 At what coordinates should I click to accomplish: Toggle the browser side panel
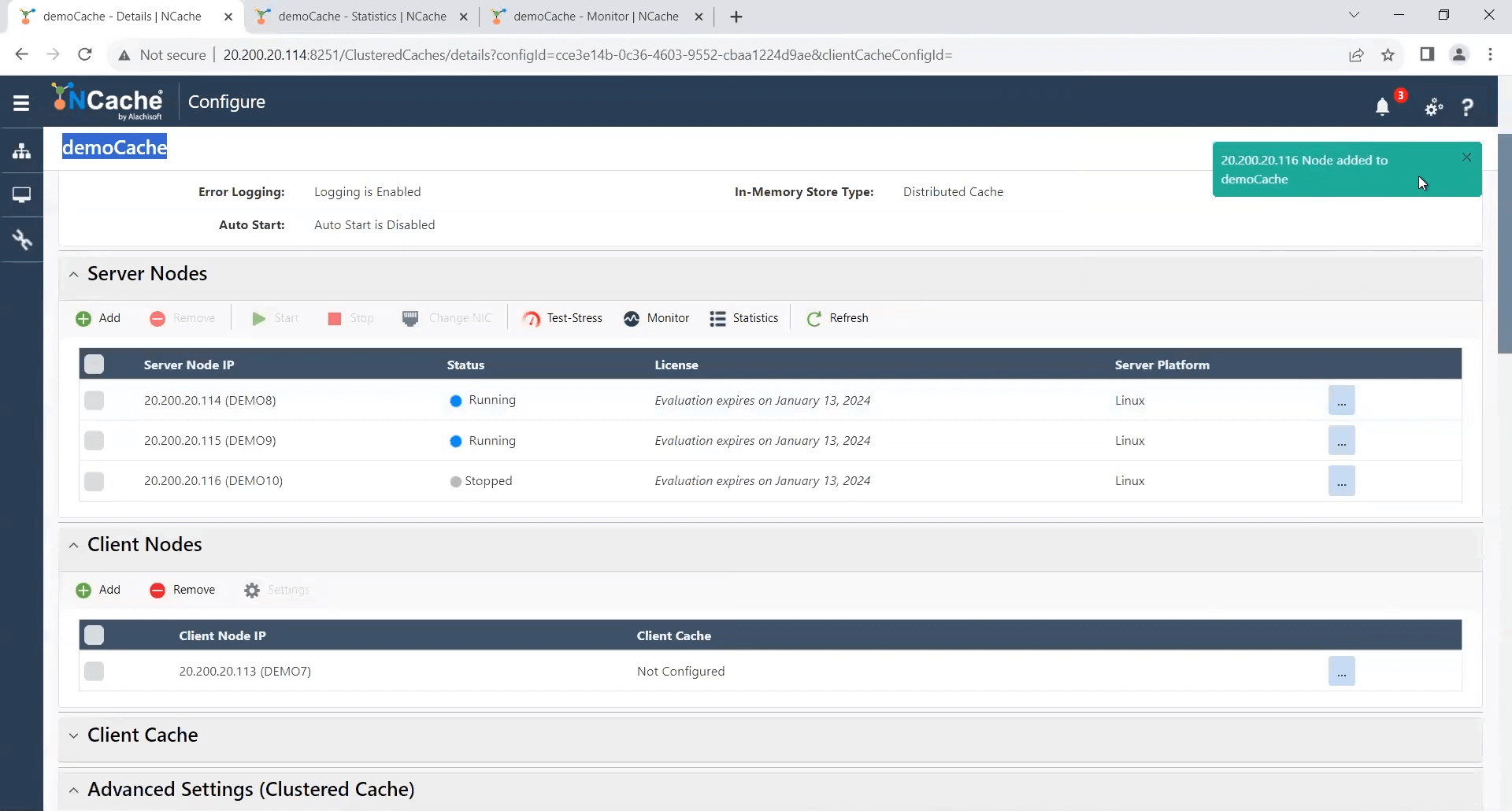(x=1427, y=54)
